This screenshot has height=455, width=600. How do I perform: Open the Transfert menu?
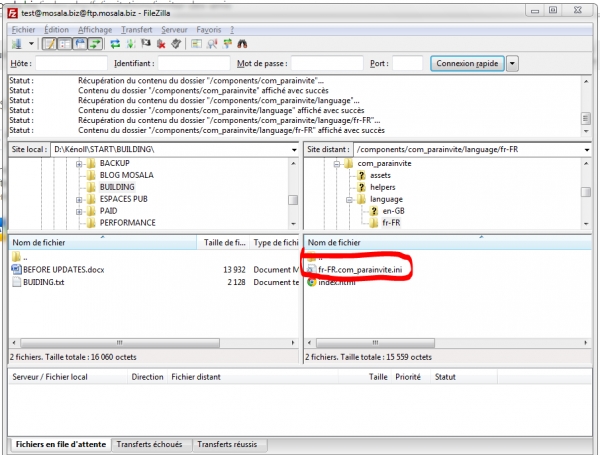pos(137,29)
